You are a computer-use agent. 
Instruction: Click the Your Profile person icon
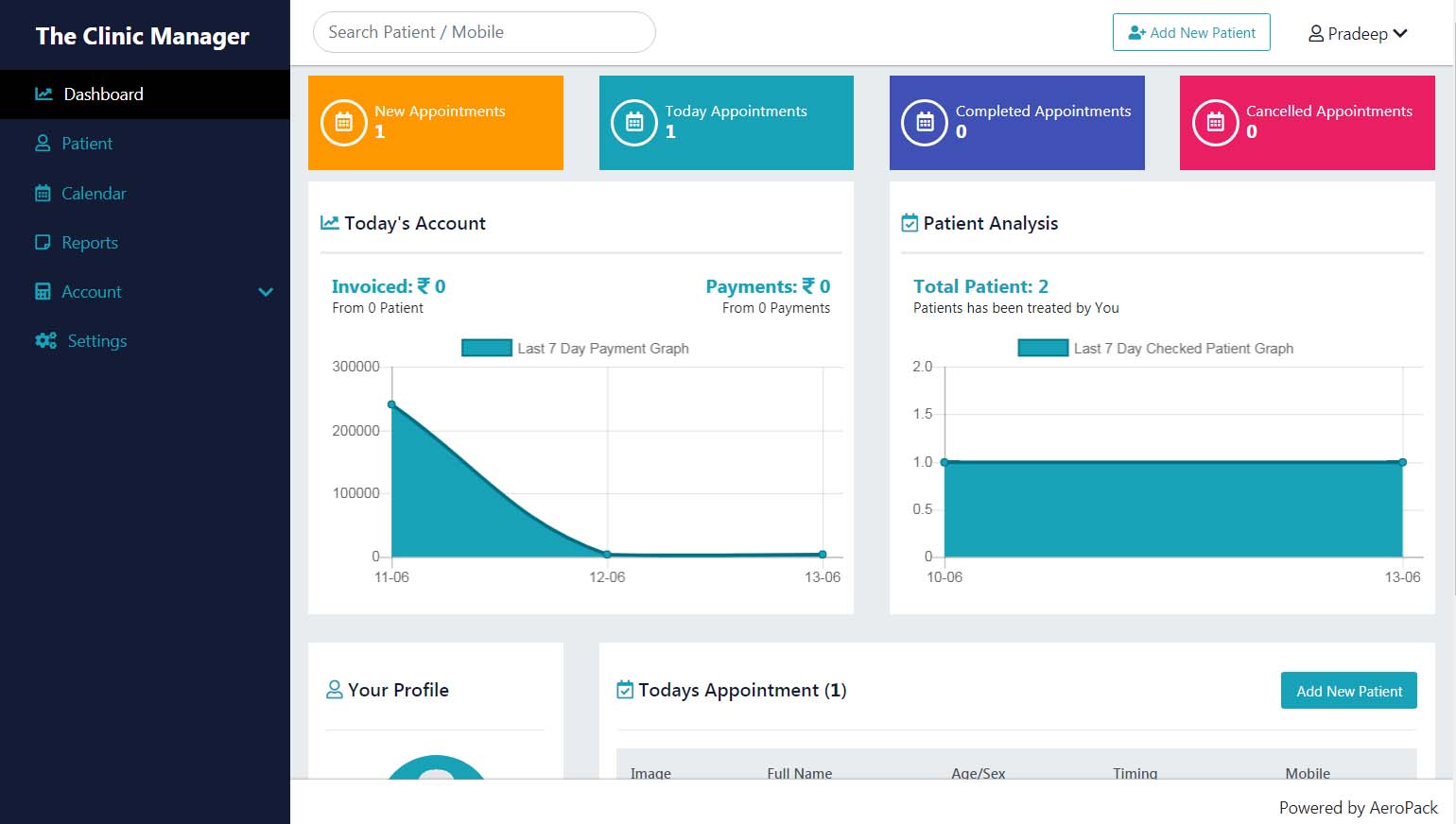tap(335, 690)
